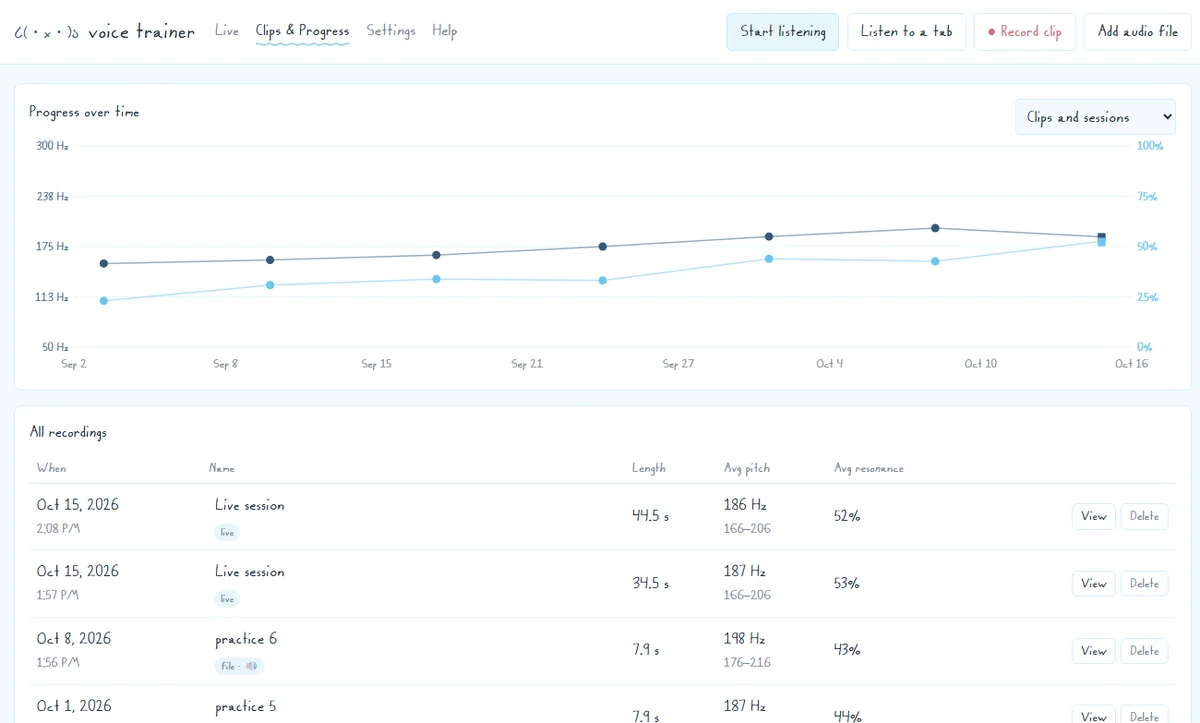Viewport: 1200px width, 723px height.
Task: Click the '44.5 s' length value
Action: point(650,516)
